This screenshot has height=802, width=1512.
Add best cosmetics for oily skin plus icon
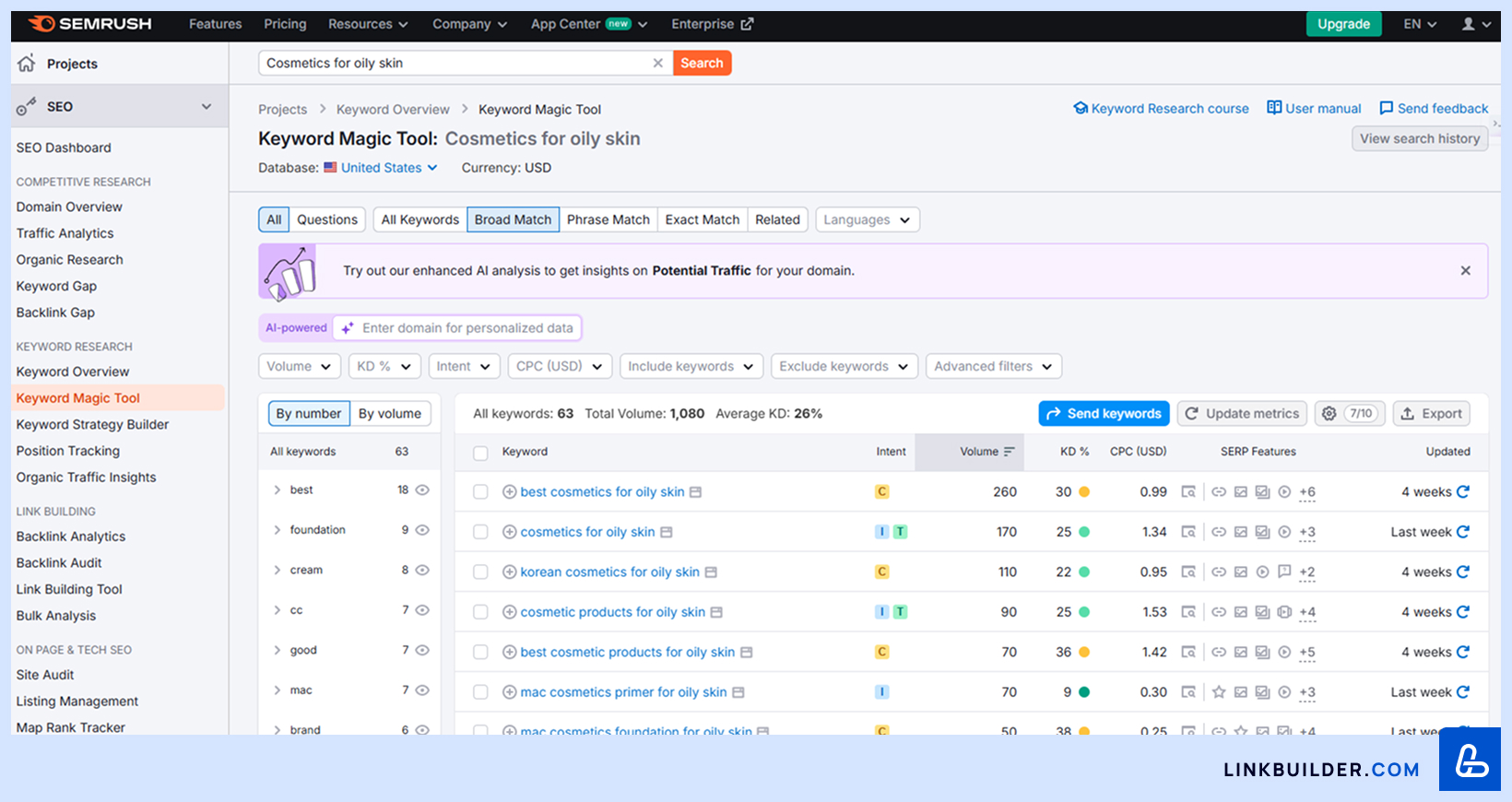click(509, 492)
